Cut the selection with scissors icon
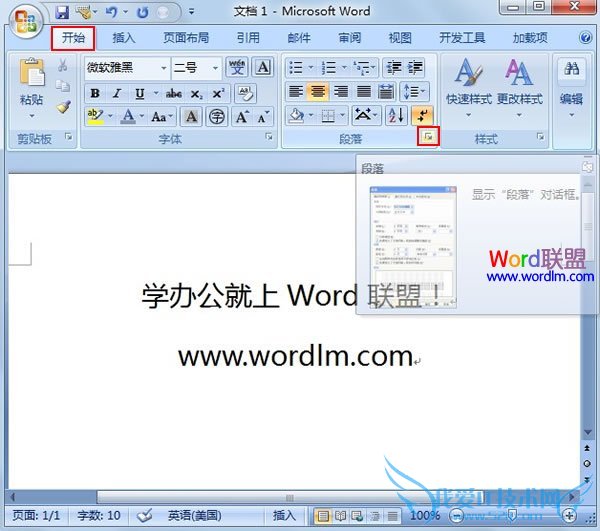Screen dimensions: 600x531 tap(62, 65)
